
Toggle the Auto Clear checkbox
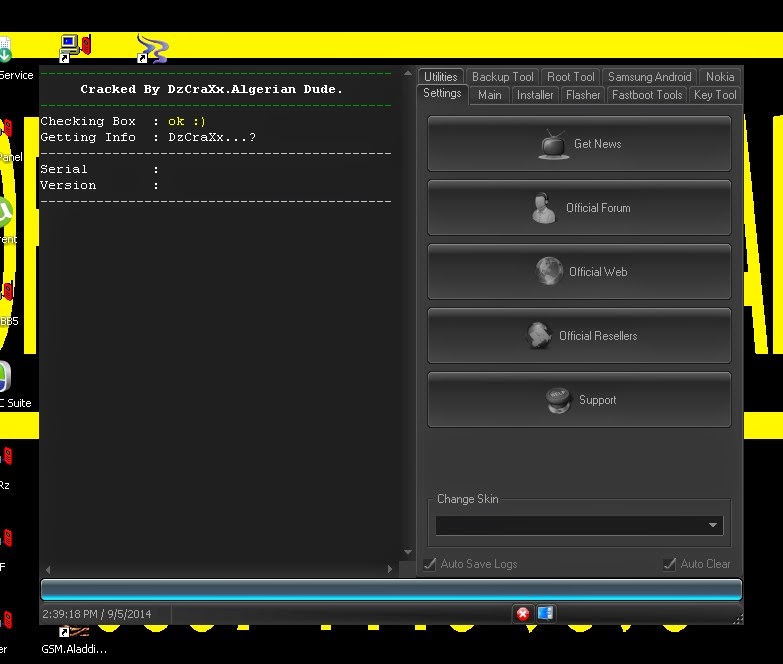(669, 564)
